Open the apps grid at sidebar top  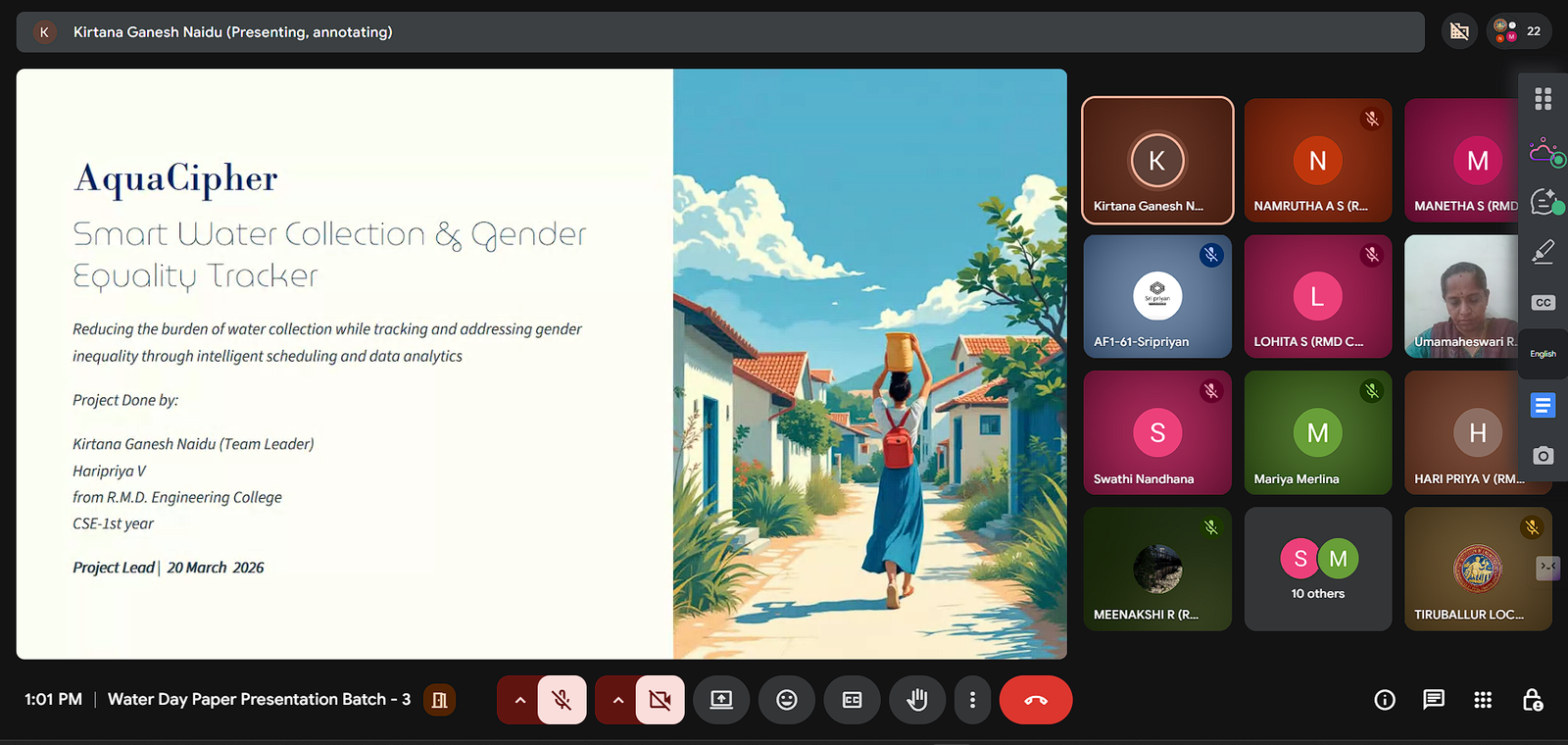coord(1543,99)
